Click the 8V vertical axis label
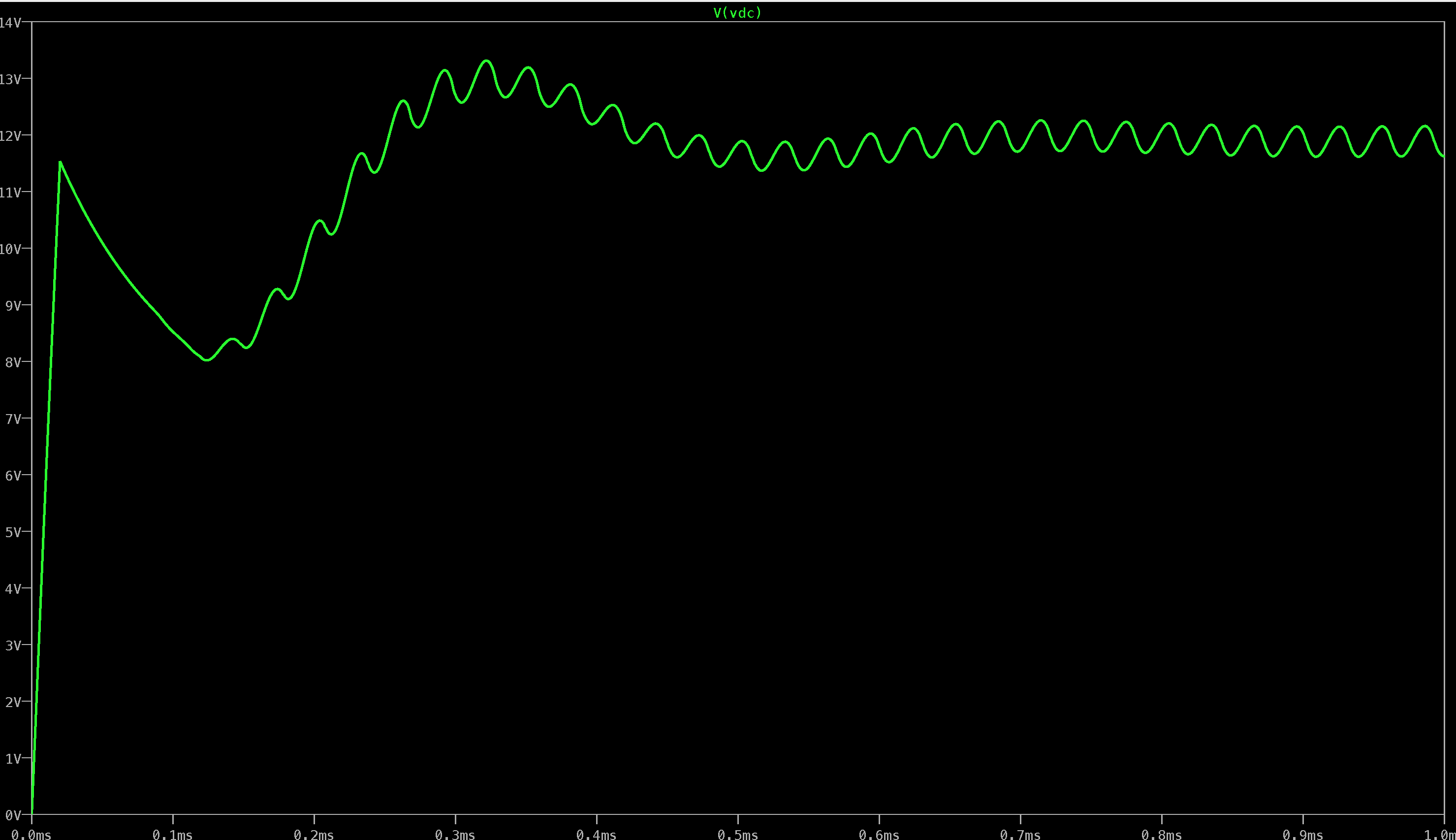The width and height of the screenshot is (1456, 840). click(x=13, y=362)
